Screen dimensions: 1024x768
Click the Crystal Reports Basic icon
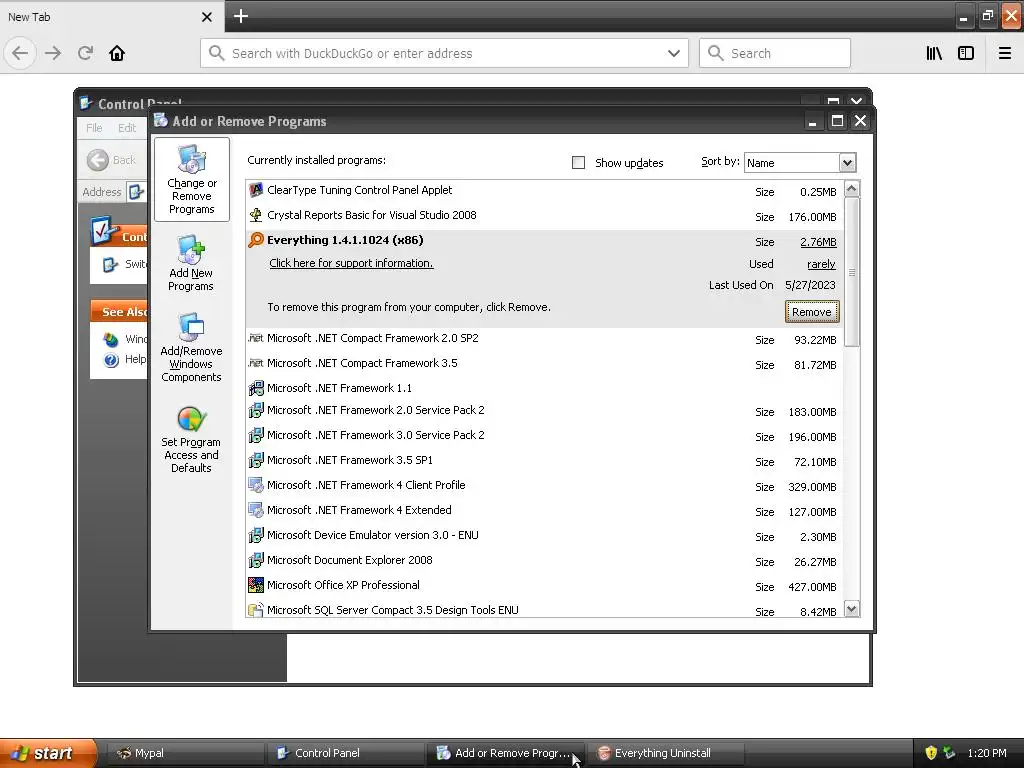tap(256, 216)
